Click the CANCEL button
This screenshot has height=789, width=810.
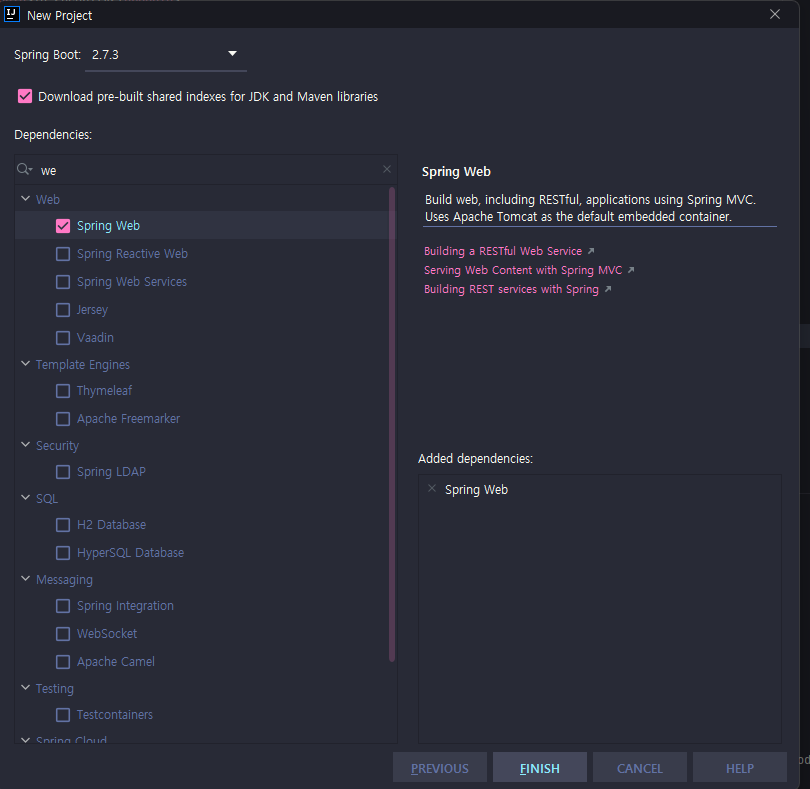640,768
